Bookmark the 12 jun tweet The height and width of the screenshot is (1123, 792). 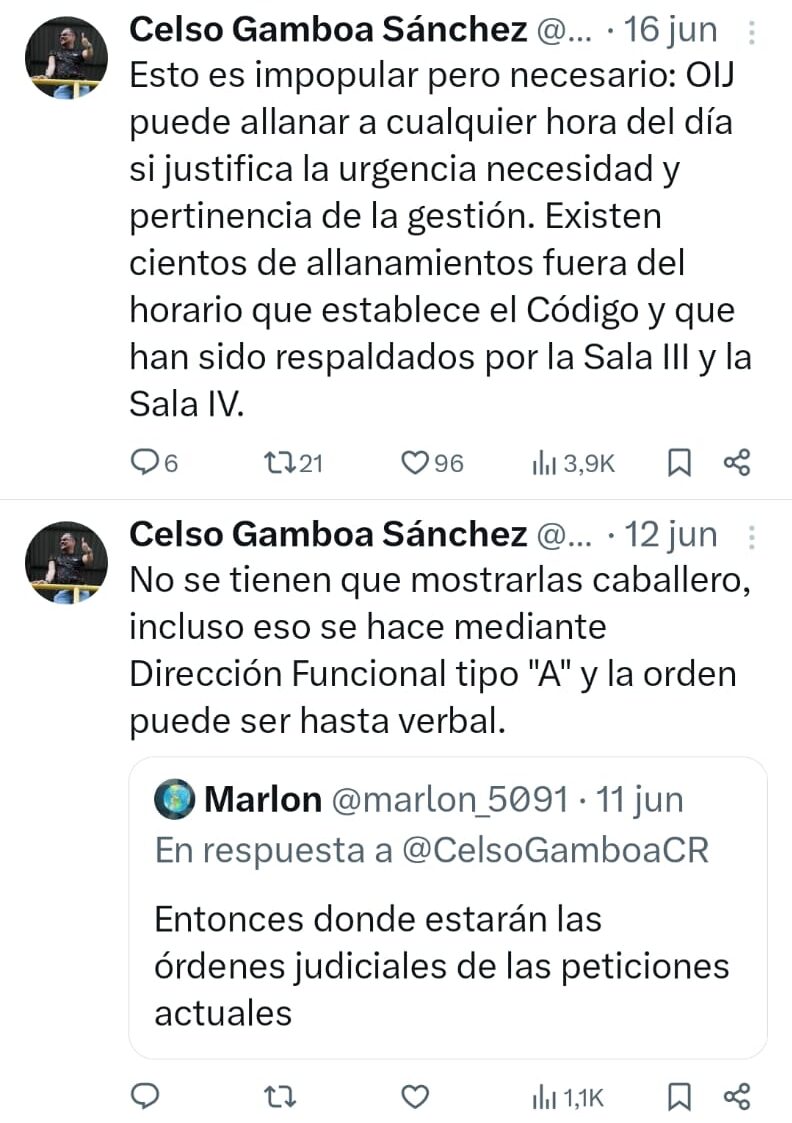(680, 1097)
